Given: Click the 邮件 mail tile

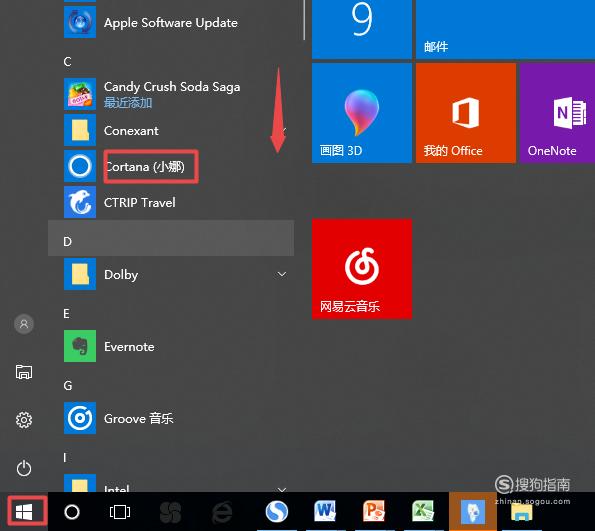Looking at the screenshot, I should (x=505, y=29).
